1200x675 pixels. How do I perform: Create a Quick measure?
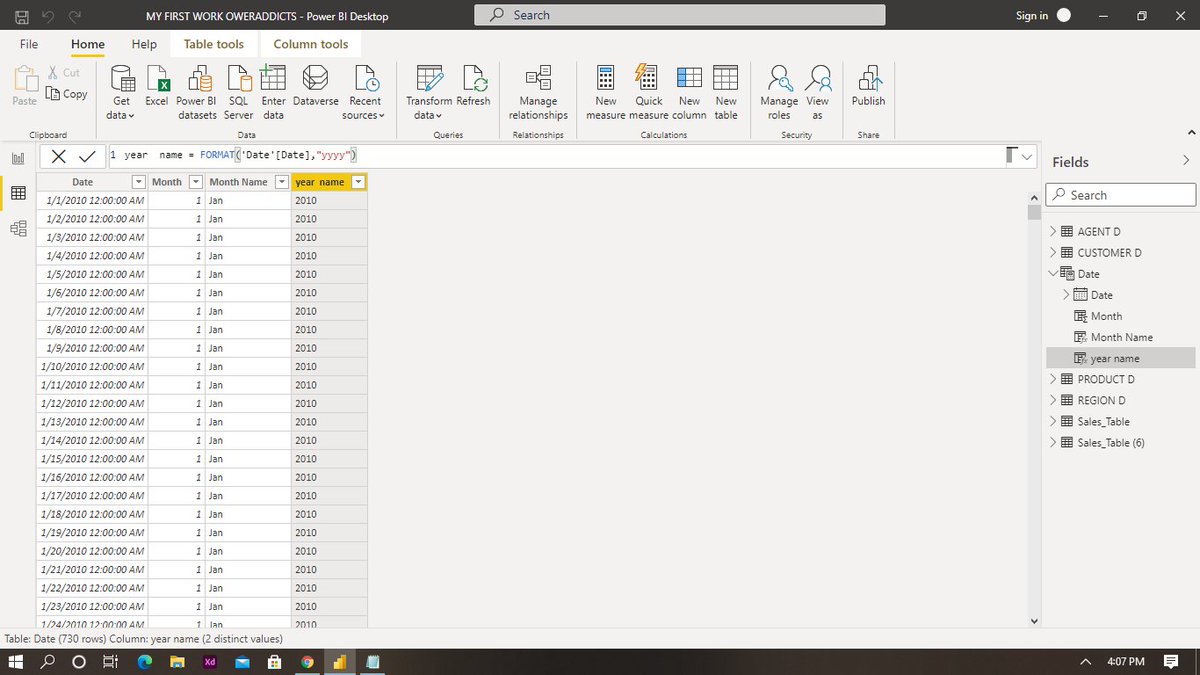(649, 93)
